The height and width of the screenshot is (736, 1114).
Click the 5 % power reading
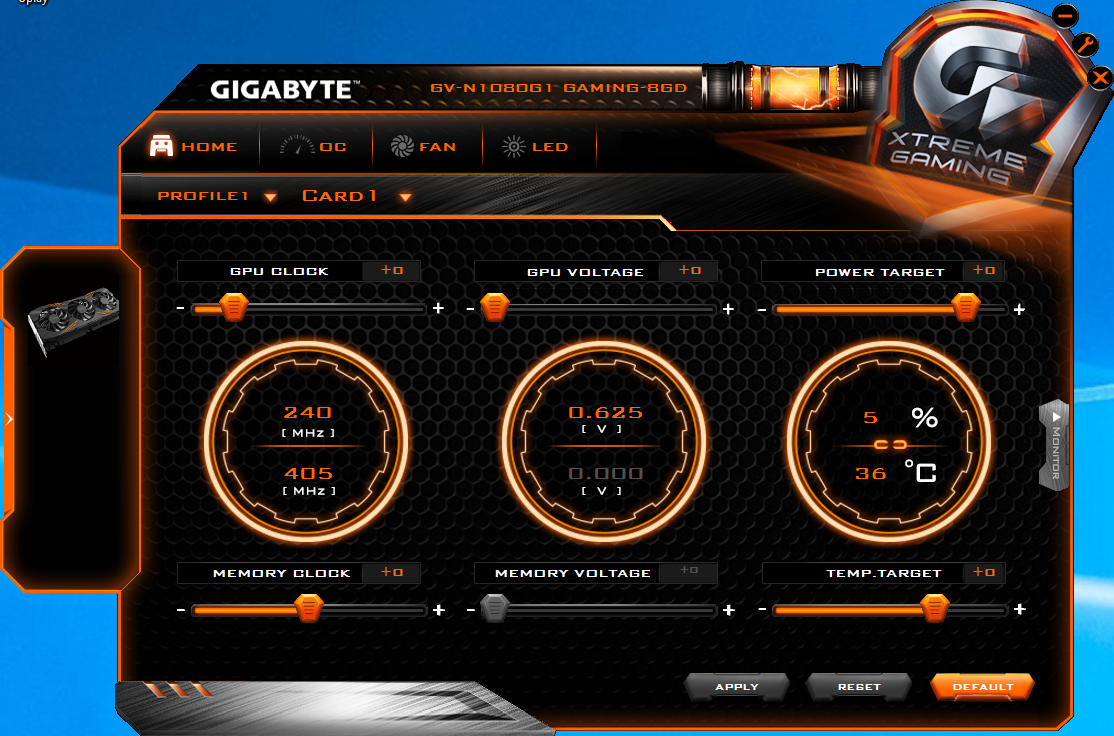(x=870, y=418)
